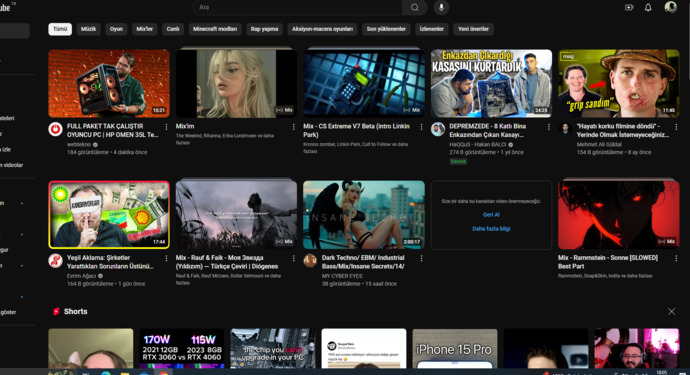Select the Aksiyon-macera oyunları chip
This screenshot has height=375, width=690.
click(x=323, y=29)
